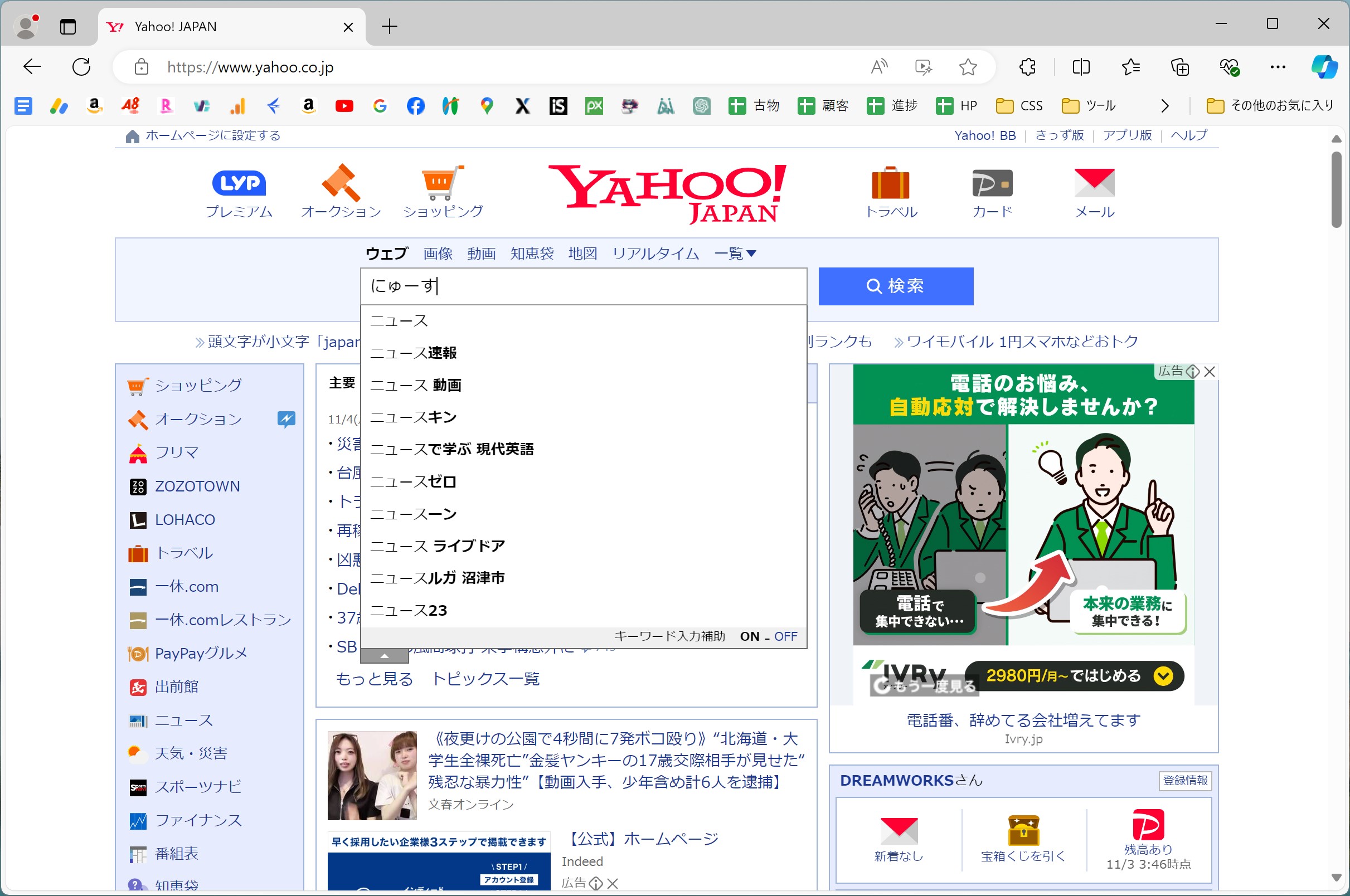Select ZOZOTOWN in the left sidebar
Image resolution: width=1350 pixels, height=896 pixels.
coord(197,486)
